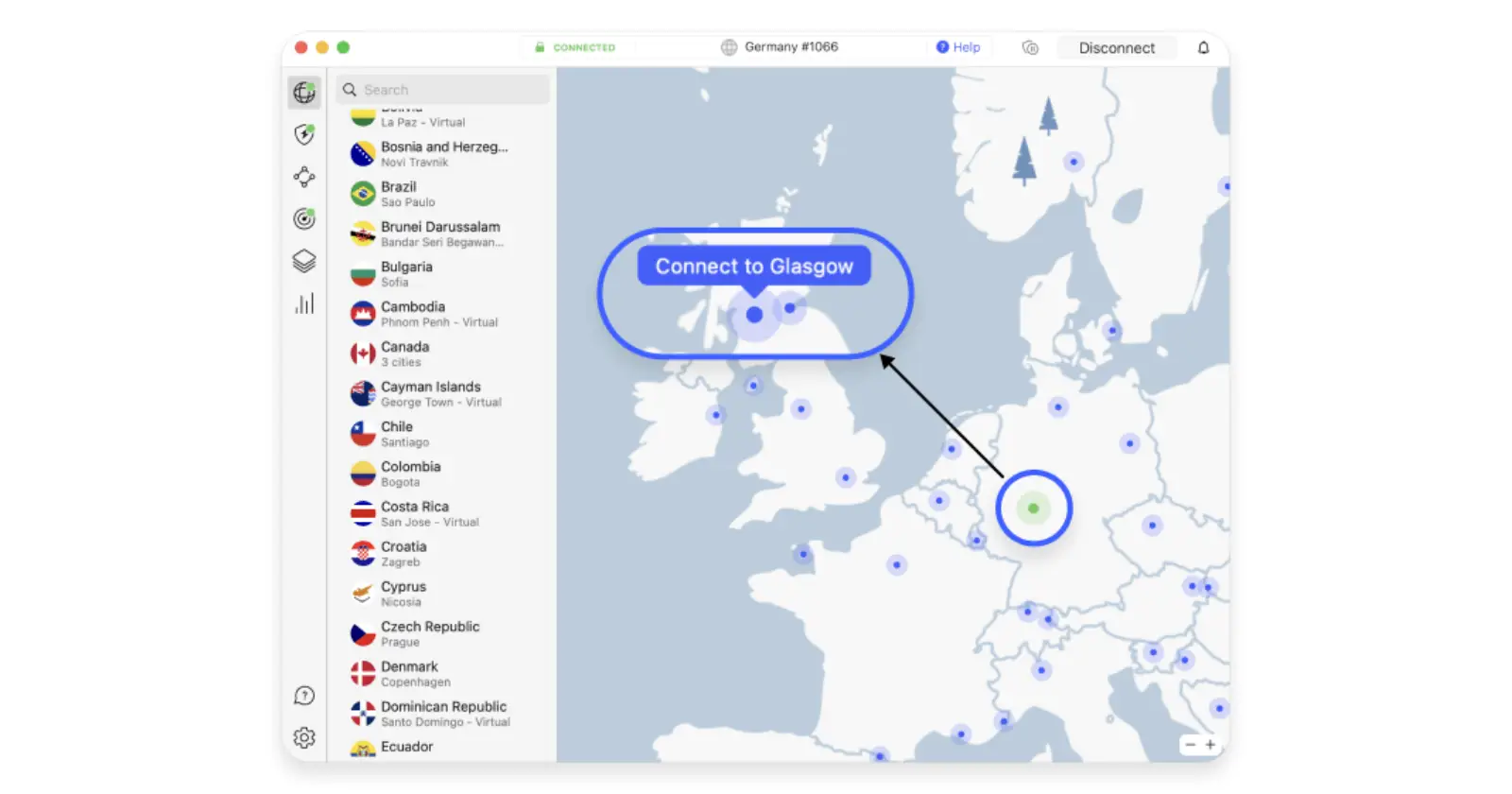Screen dimensions: 1512x794
Task: Open the statistics bar chart icon
Action: (x=304, y=303)
